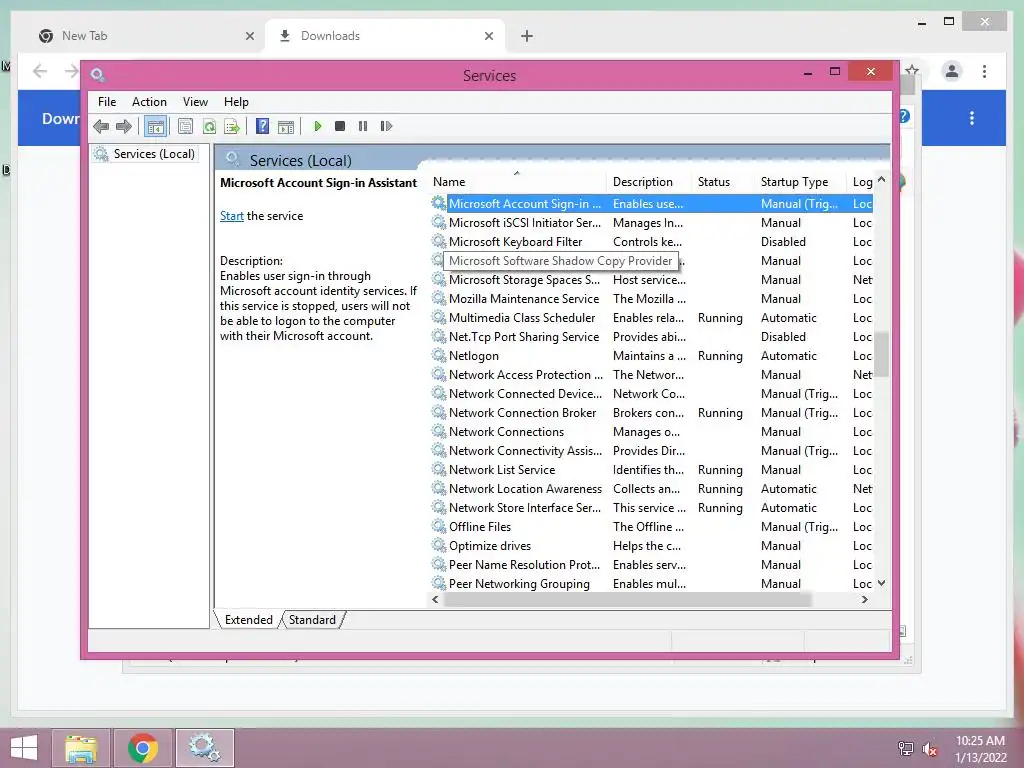Image resolution: width=1024 pixels, height=768 pixels.
Task: Open the View menu
Action: click(x=195, y=102)
